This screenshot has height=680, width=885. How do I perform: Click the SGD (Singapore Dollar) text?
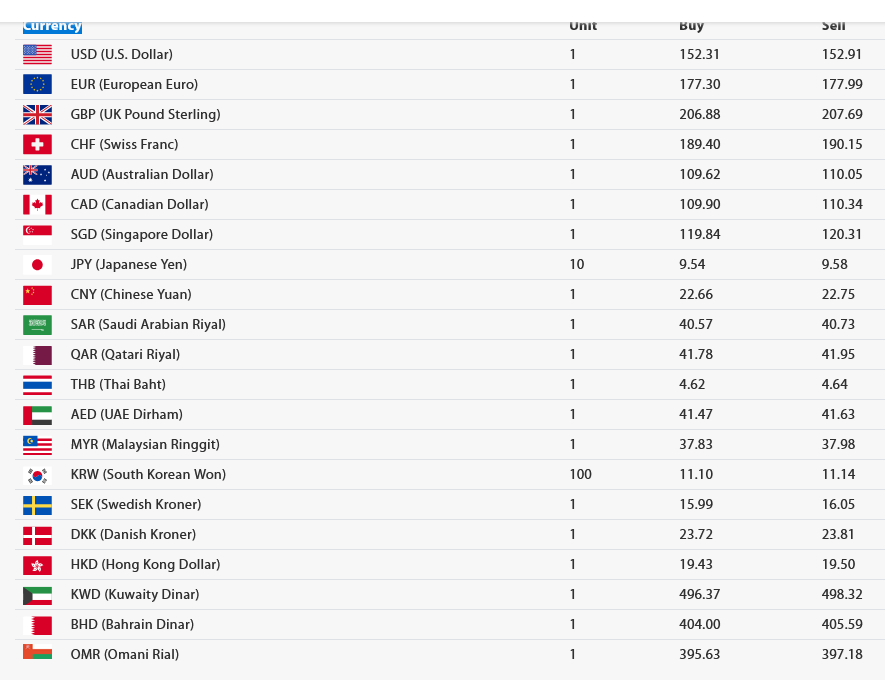(x=142, y=234)
